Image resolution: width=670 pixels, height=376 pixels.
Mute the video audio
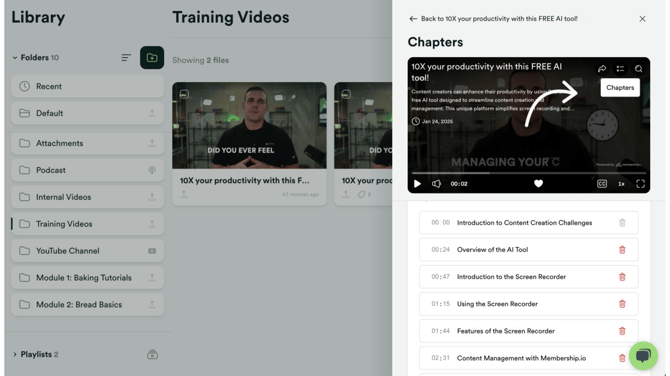coord(436,184)
